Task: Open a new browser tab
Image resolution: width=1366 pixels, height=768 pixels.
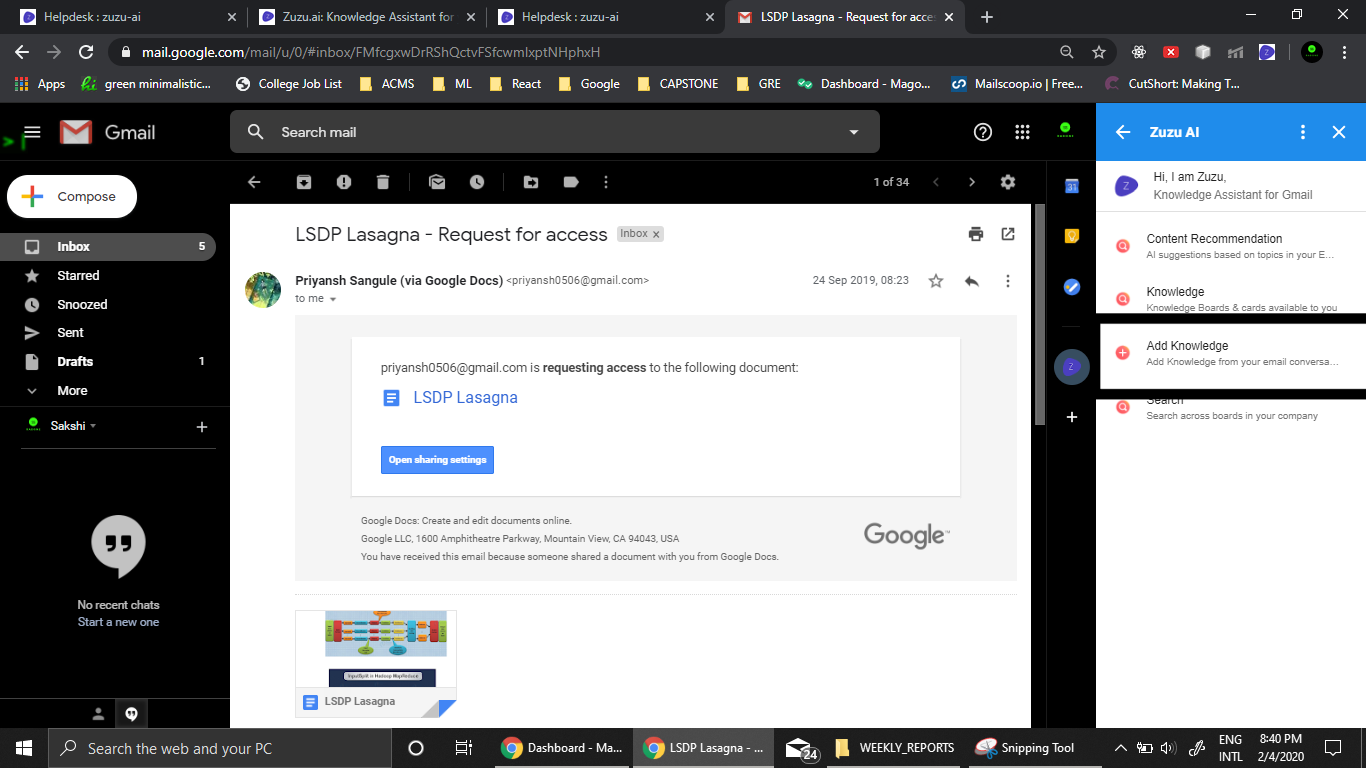Action: click(987, 17)
